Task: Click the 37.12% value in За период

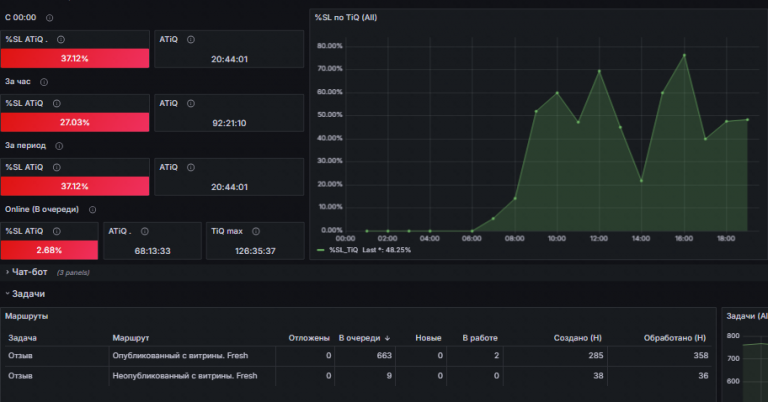Action: click(74, 187)
